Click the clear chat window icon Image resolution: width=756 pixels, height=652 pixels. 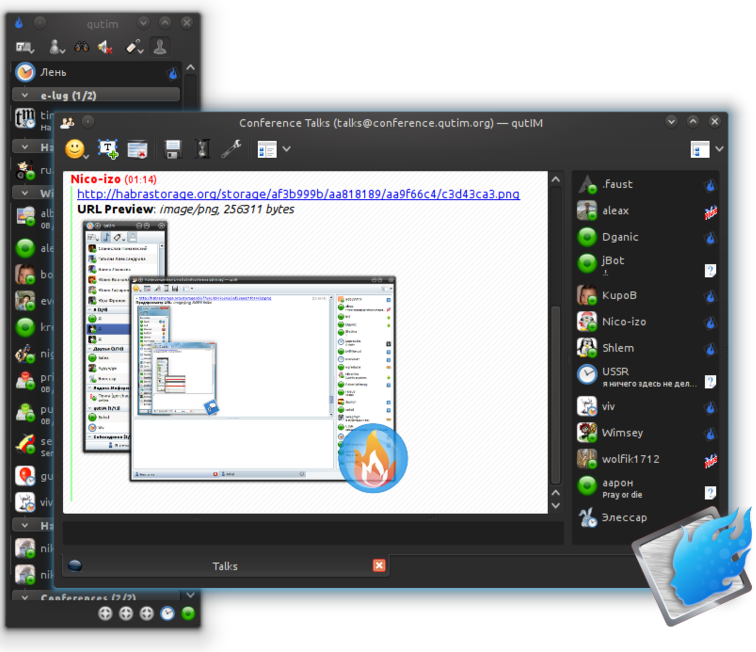click(x=137, y=149)
